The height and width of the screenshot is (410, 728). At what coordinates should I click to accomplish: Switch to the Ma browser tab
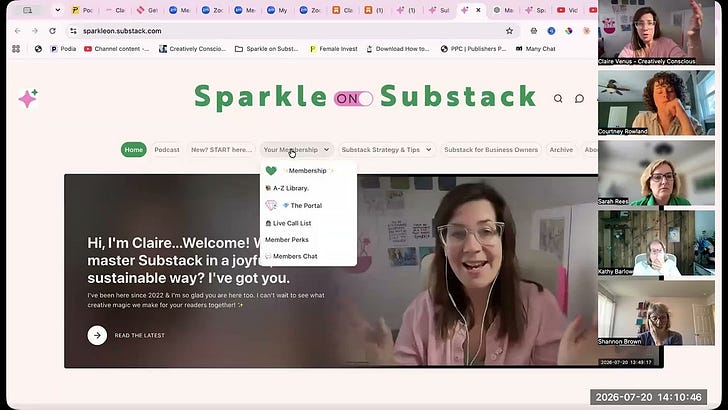tap(504, 10)
